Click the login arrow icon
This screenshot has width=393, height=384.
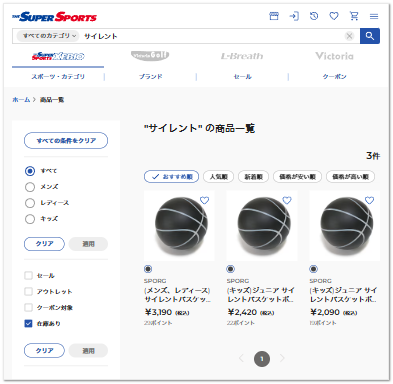(x=294, y=16)
